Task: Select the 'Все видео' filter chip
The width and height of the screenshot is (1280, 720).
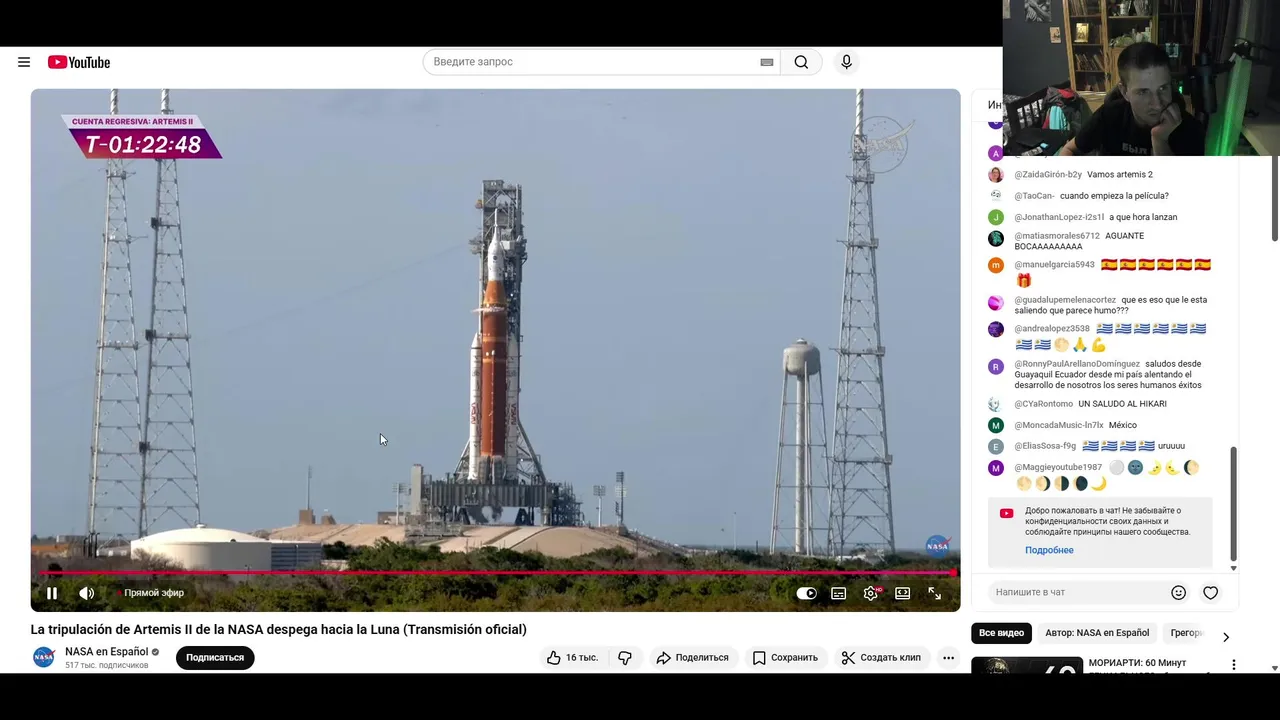Action: tap(1001, 633)
